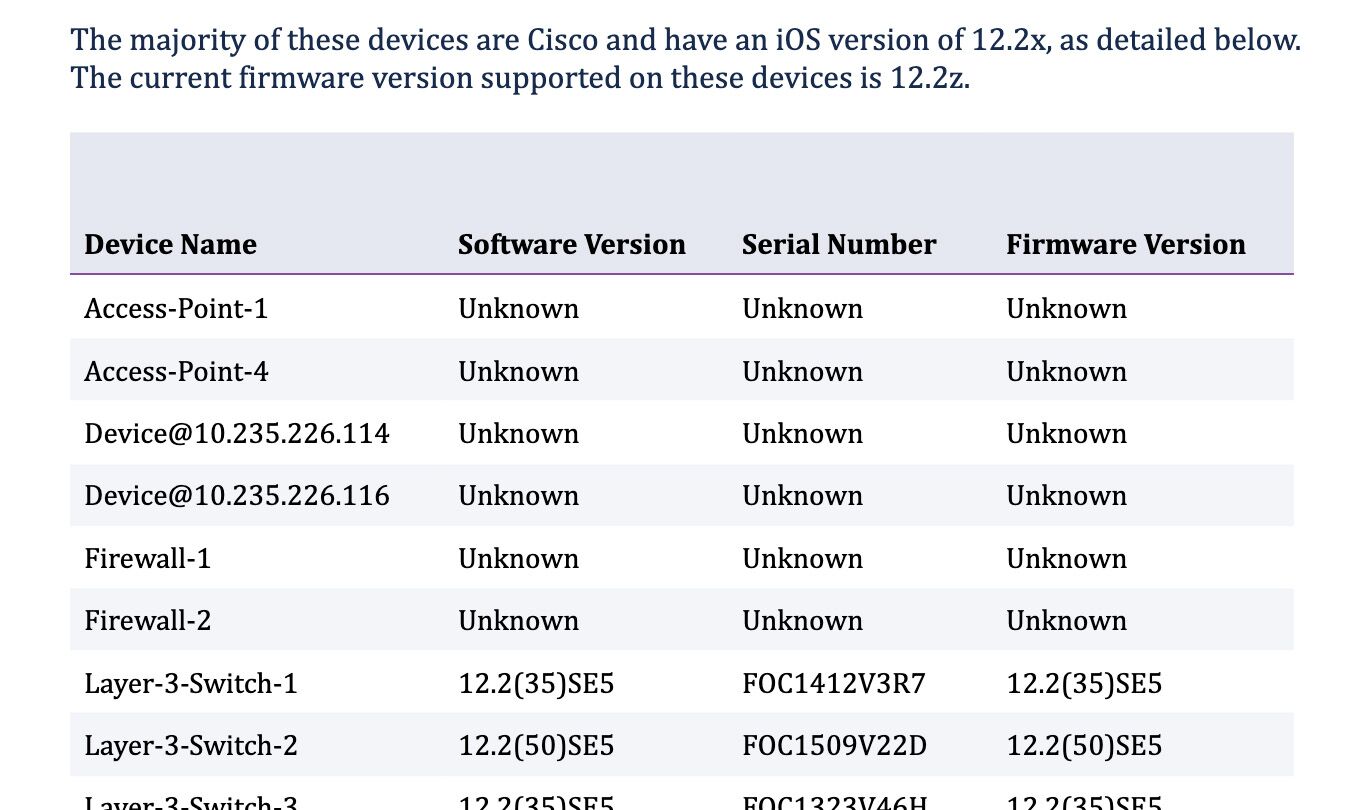Click serial number FOC1509V22D
Screen dimensions: 1370x810
click(x=834, y=746)
